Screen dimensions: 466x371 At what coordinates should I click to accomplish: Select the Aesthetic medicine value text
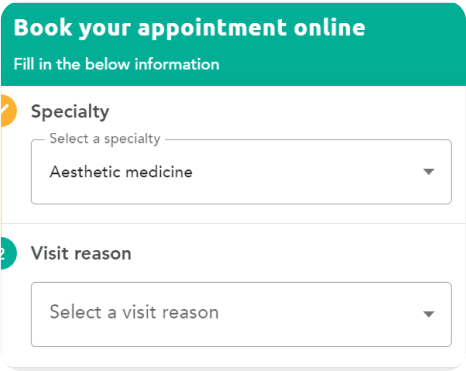tap(121, 172)
